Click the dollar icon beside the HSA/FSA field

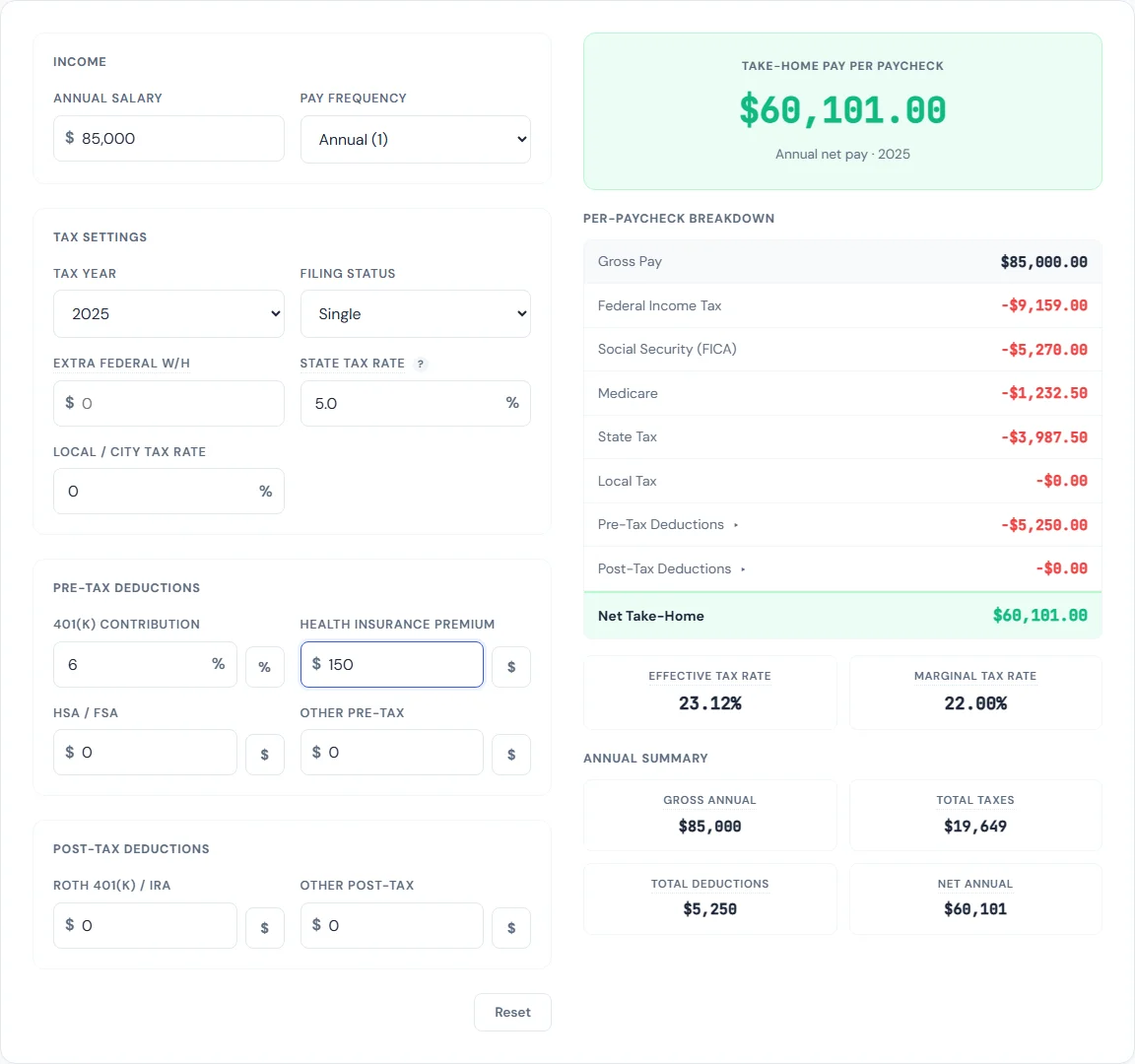[265, 754]
